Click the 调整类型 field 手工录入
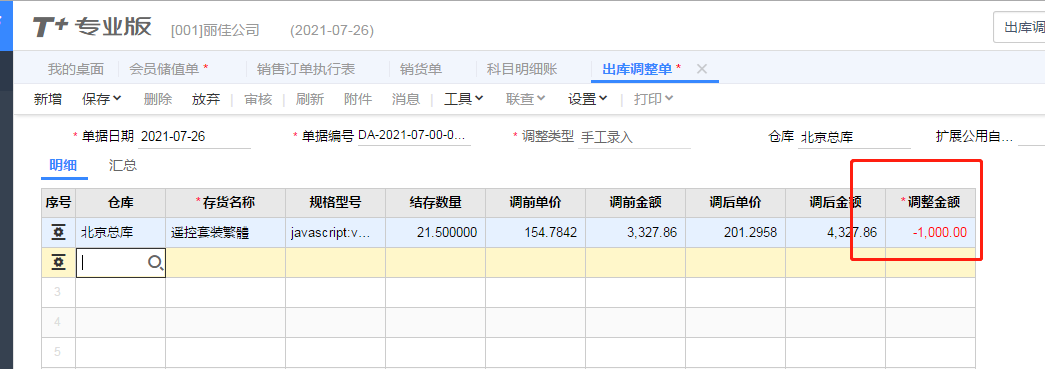 coord(634,137)
